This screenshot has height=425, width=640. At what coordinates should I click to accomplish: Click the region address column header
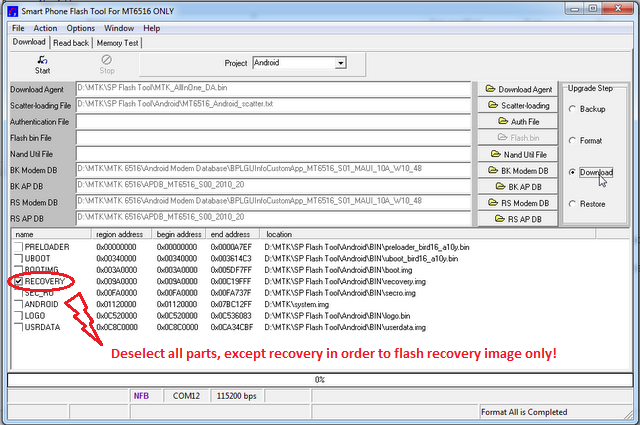point(121,234)
